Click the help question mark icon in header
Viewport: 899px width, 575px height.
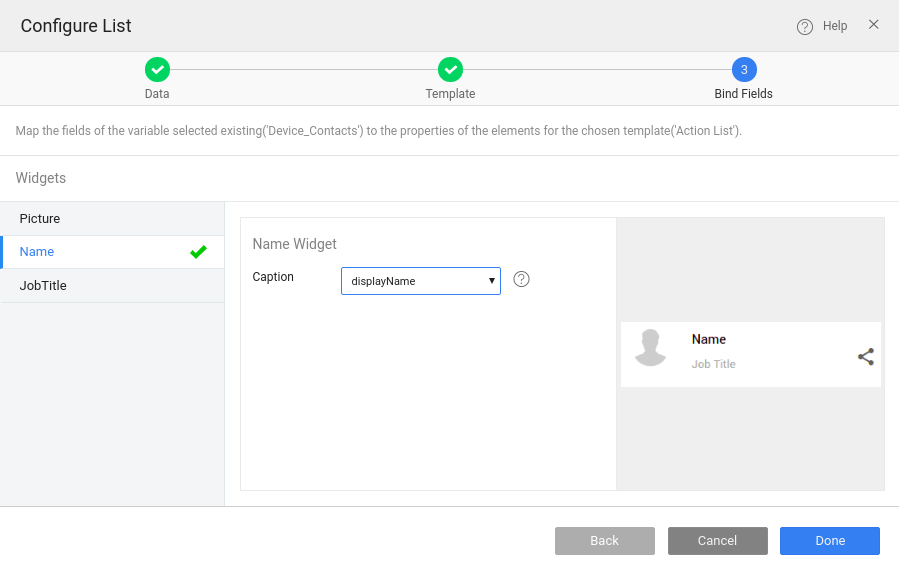pyautogui.click(x=805, y=27)
